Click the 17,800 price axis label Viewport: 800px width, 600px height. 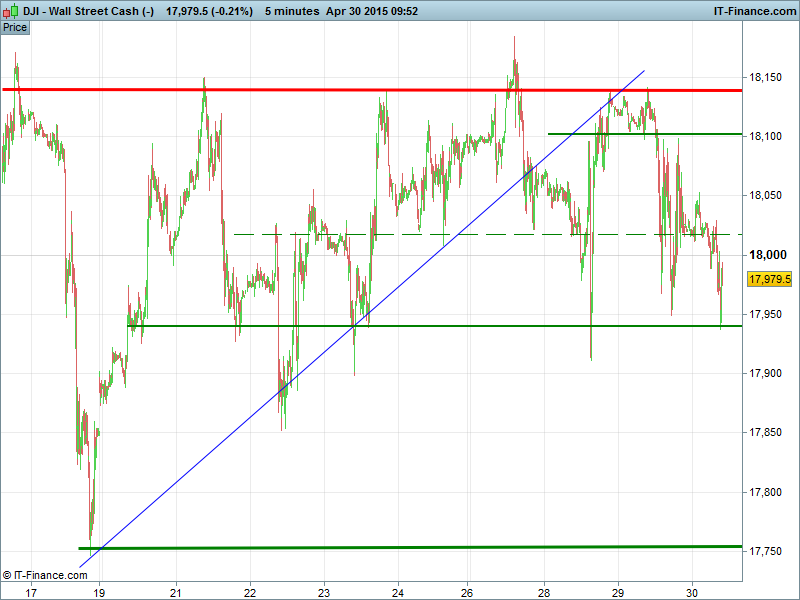click(x=766, y=492)
